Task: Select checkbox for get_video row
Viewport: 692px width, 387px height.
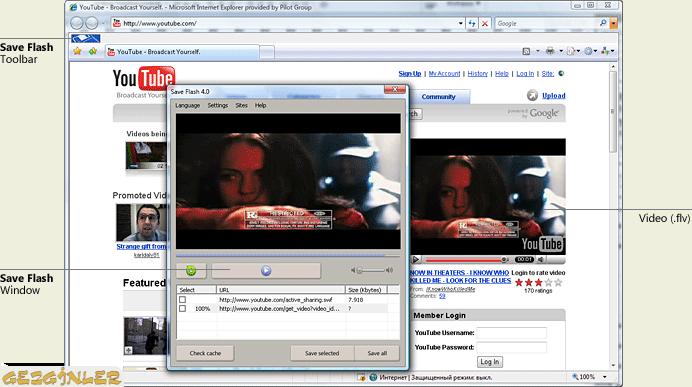Action: click(x=182, y=309)
